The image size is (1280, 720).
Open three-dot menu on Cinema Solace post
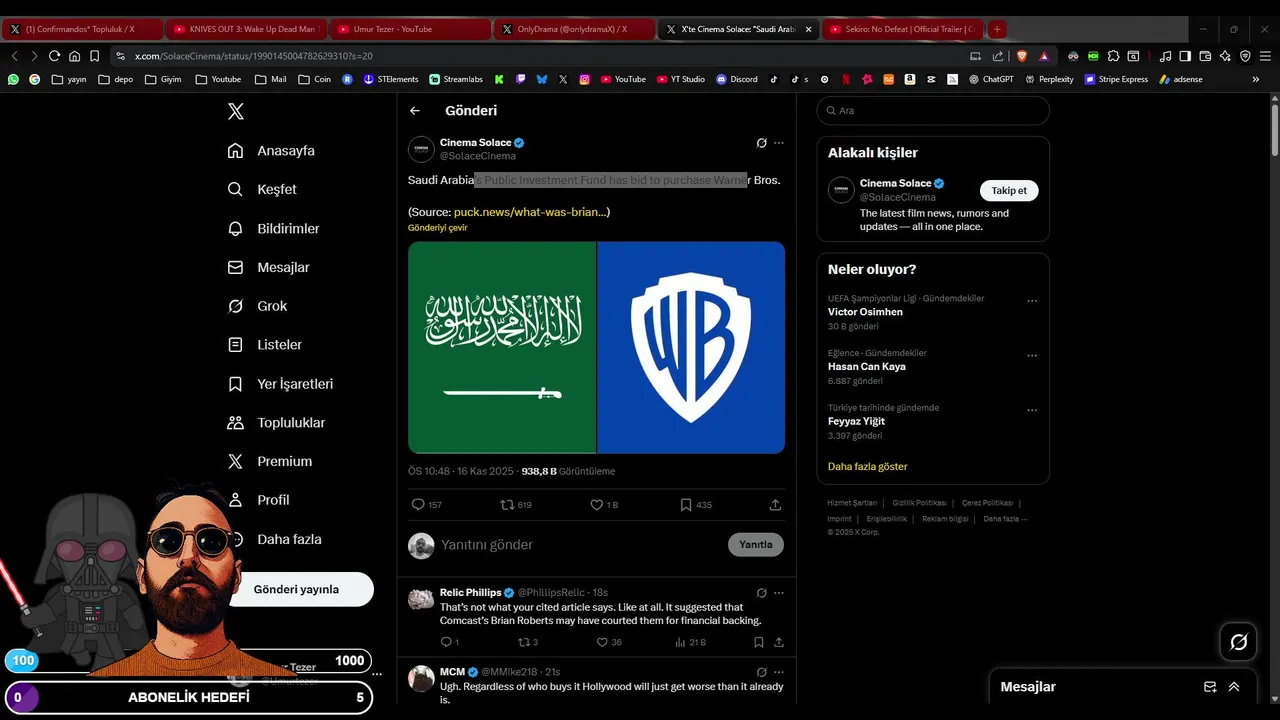click(779, 143)
